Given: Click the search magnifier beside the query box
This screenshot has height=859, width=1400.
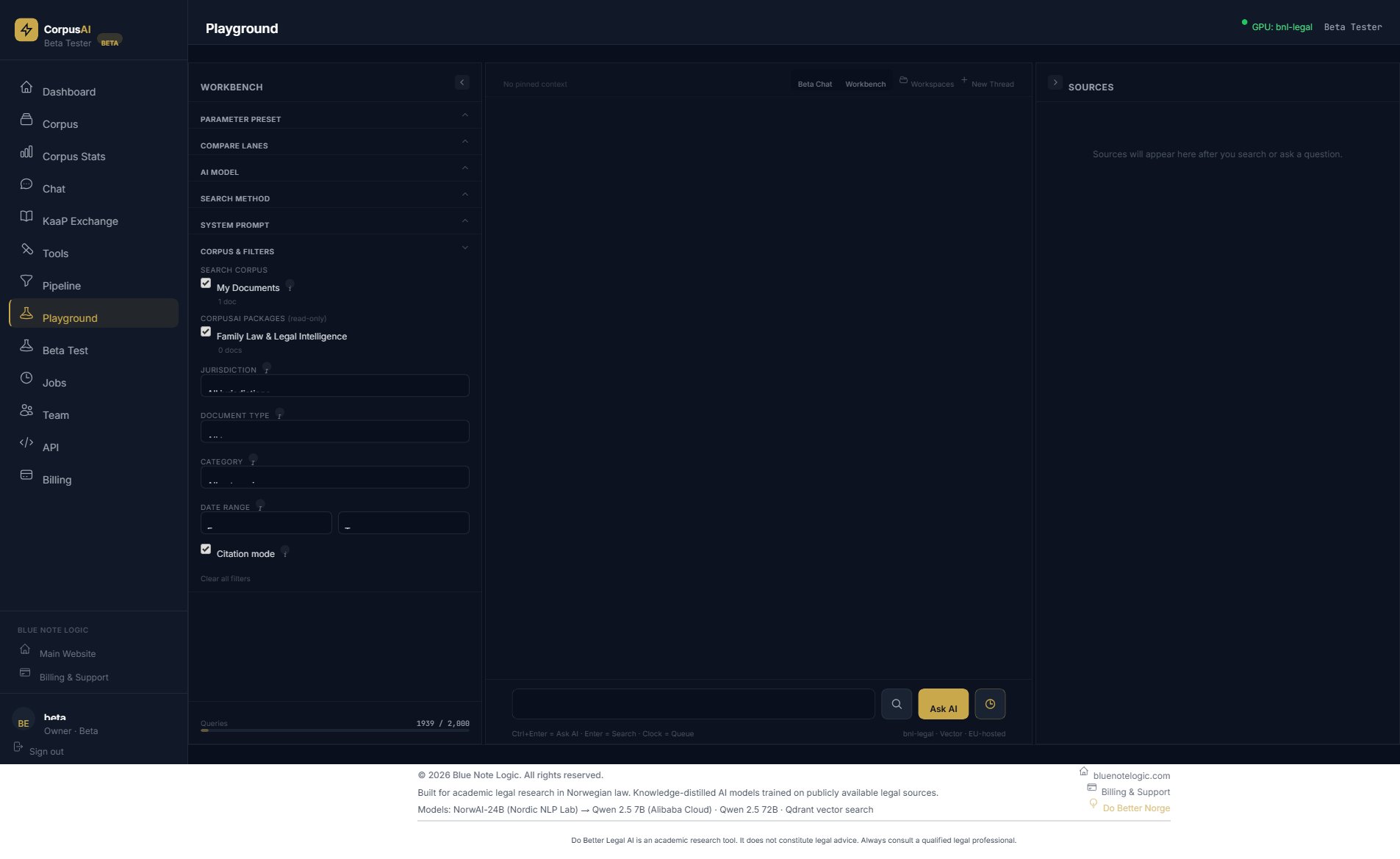Looking at the screenshot, I should click(897, 703).
